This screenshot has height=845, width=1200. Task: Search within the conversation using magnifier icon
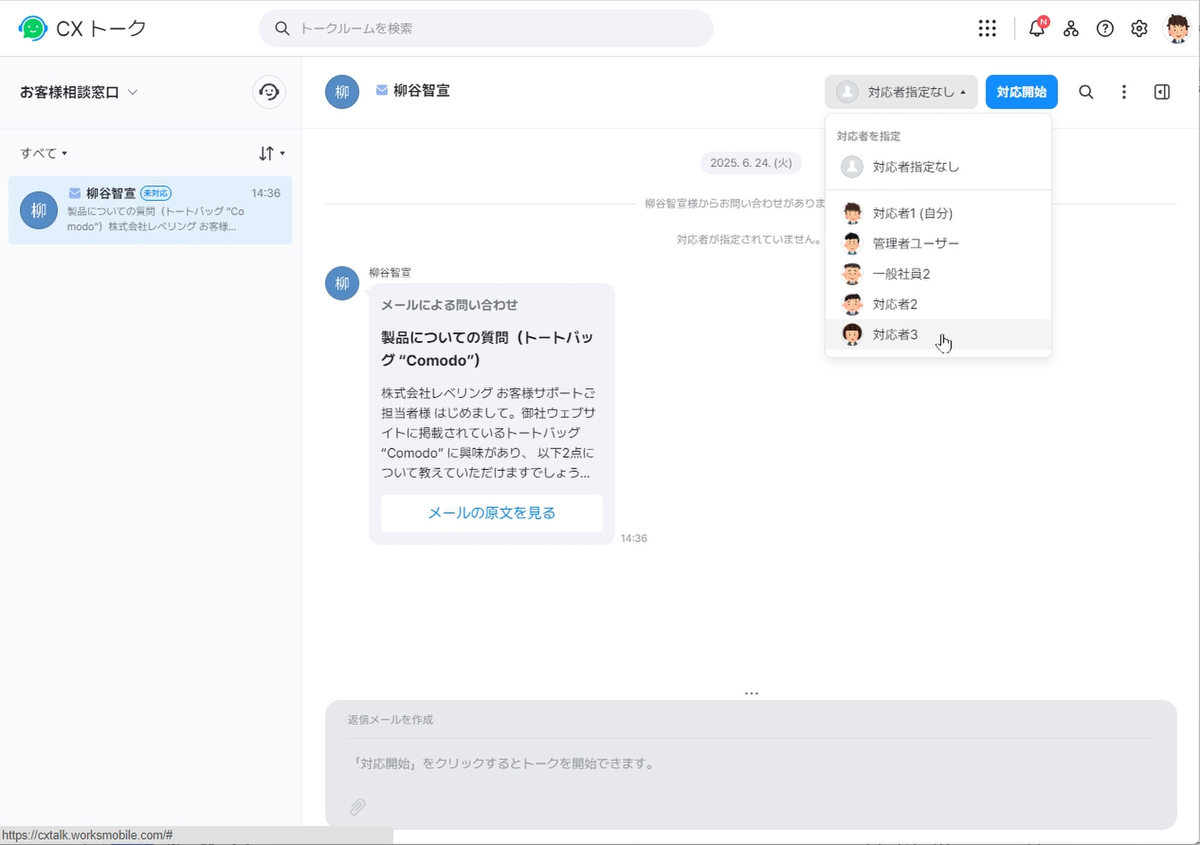(1086, 92)
